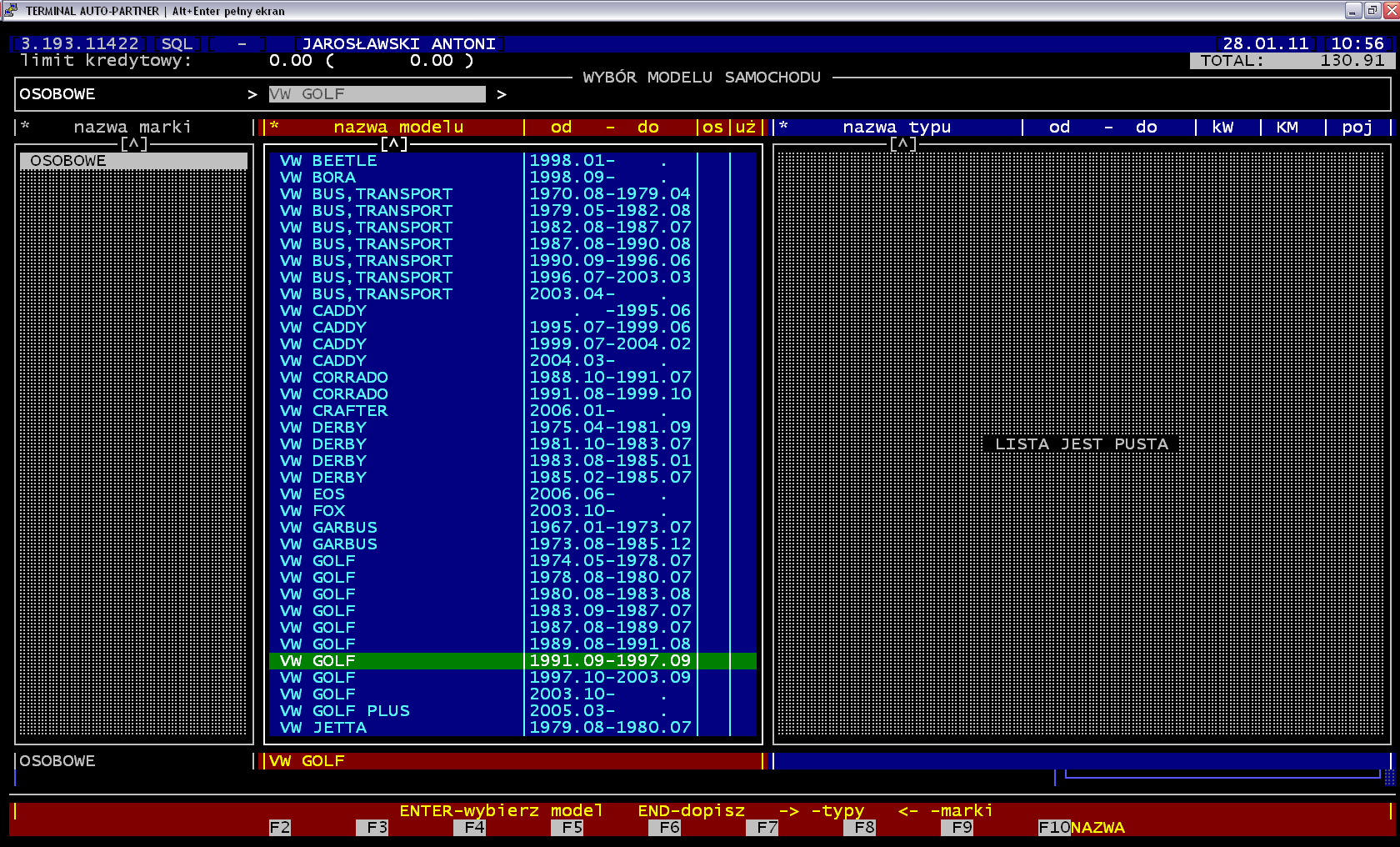Select VW CADDY ending 1995.06
1400x847 pixels.
point(512,311)
